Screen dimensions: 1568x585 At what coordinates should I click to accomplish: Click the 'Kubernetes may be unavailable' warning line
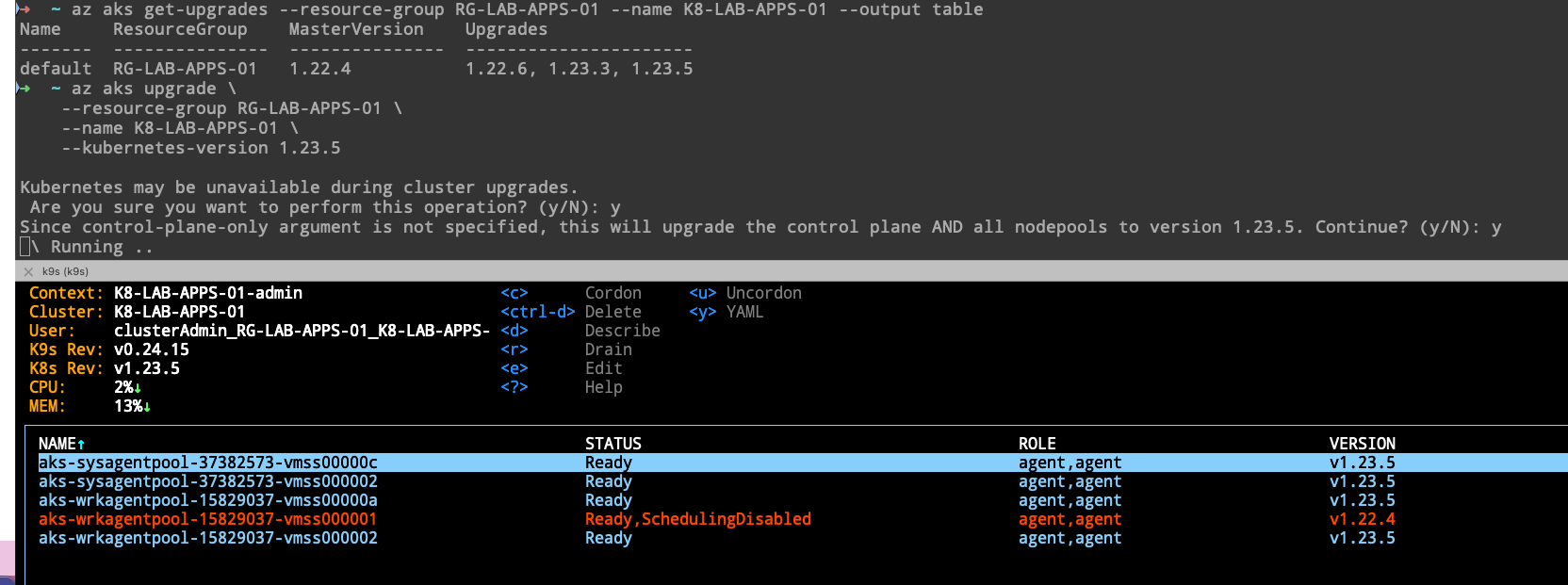pyautogui.click(x=299, y=187)
